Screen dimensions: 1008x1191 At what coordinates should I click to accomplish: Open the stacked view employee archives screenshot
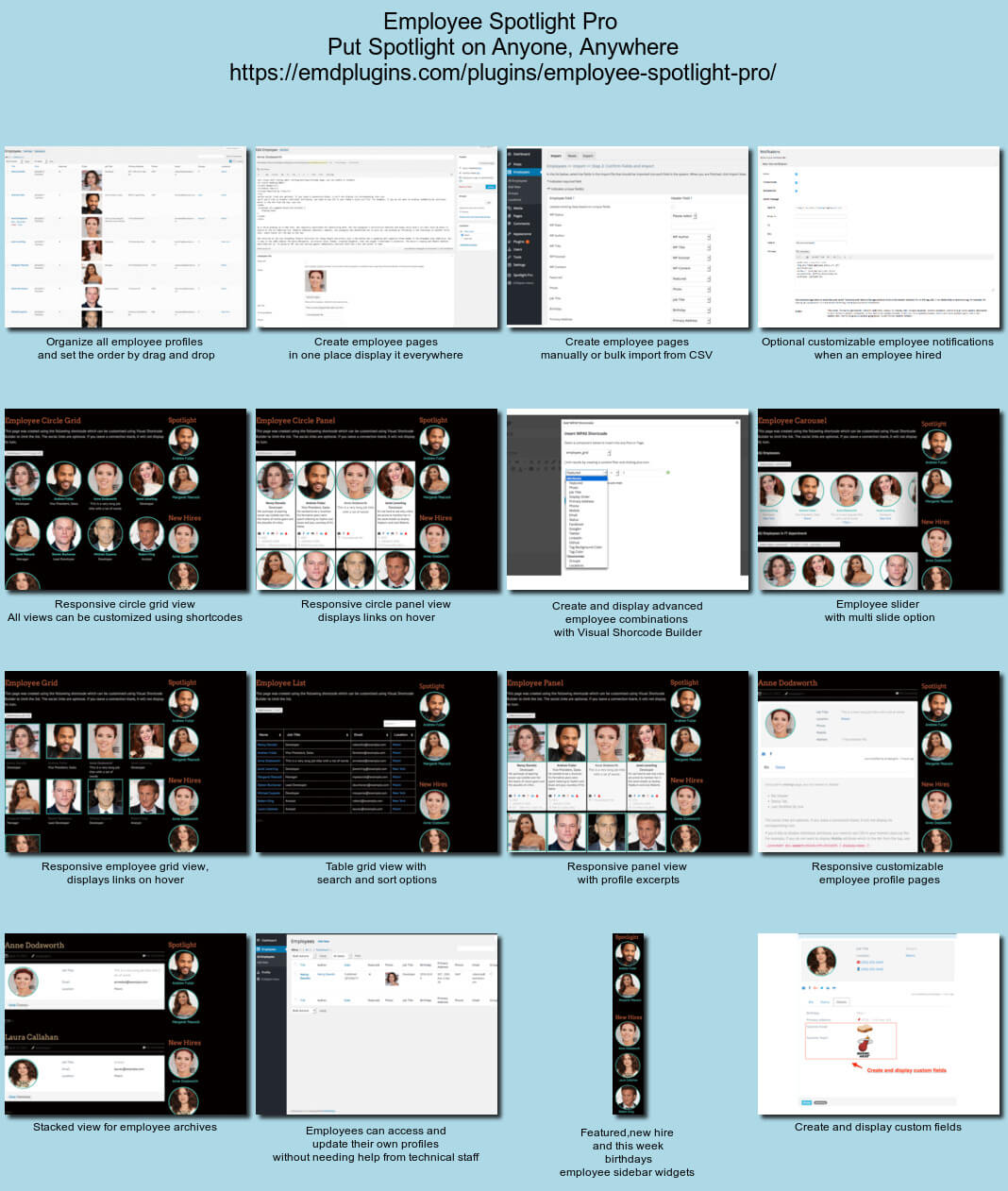(x=126, y=1024)
